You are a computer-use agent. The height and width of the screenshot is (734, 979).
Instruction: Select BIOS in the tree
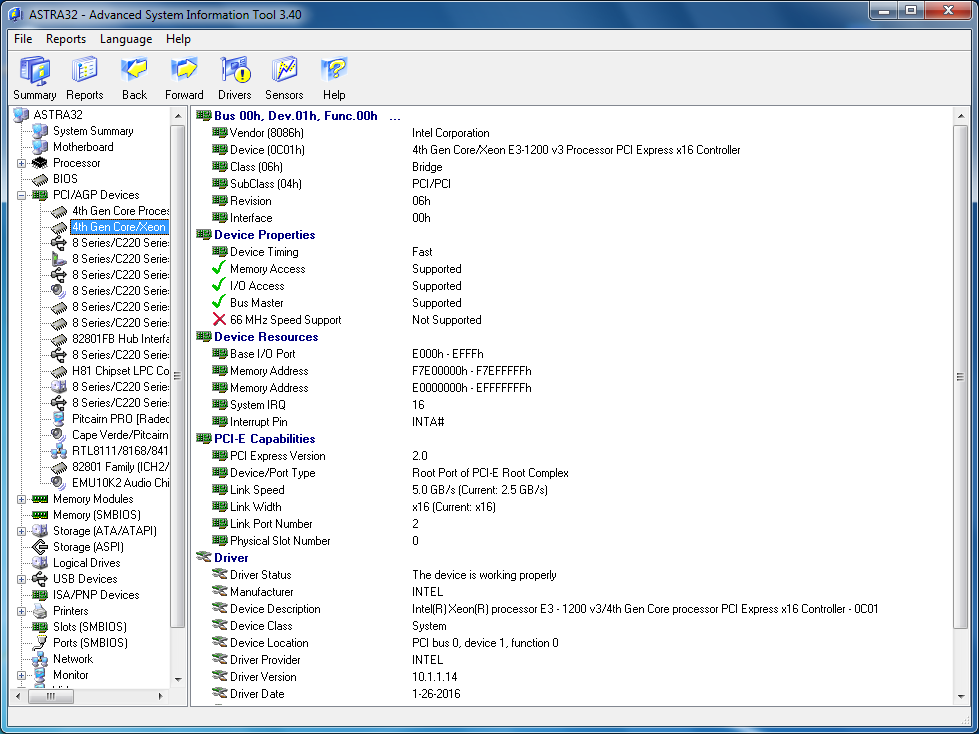[x=65, y=179]
